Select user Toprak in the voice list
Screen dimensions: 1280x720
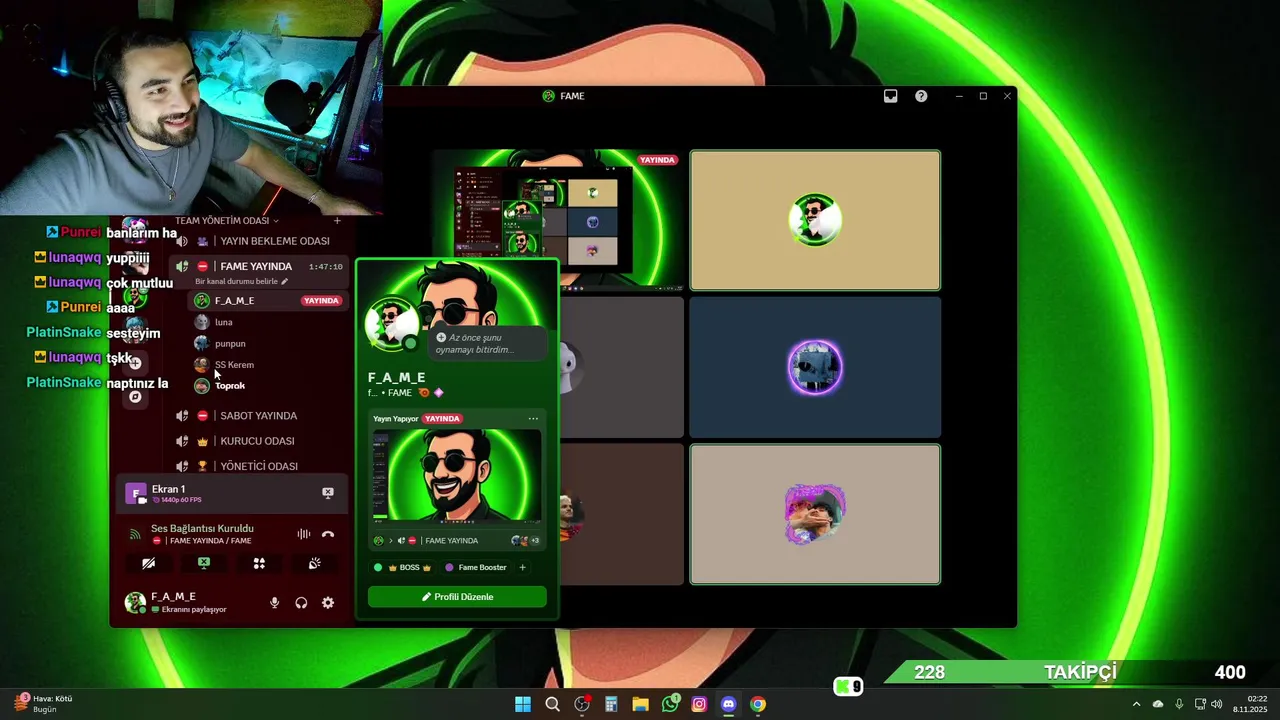point(268,386)
